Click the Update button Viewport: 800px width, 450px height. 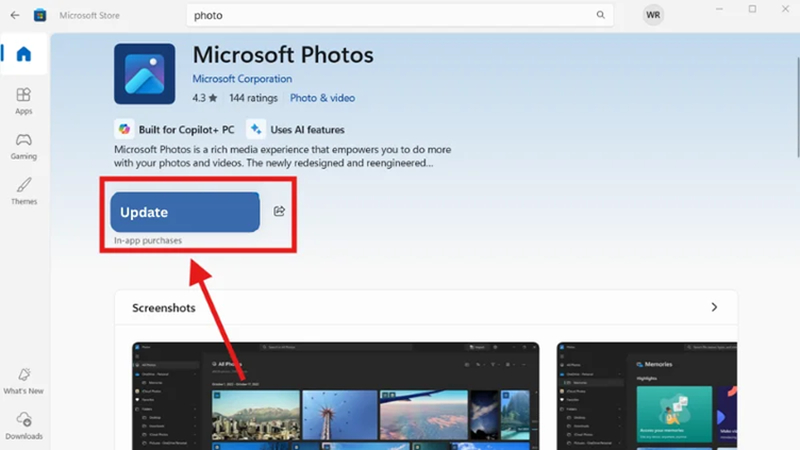(185, 212)
